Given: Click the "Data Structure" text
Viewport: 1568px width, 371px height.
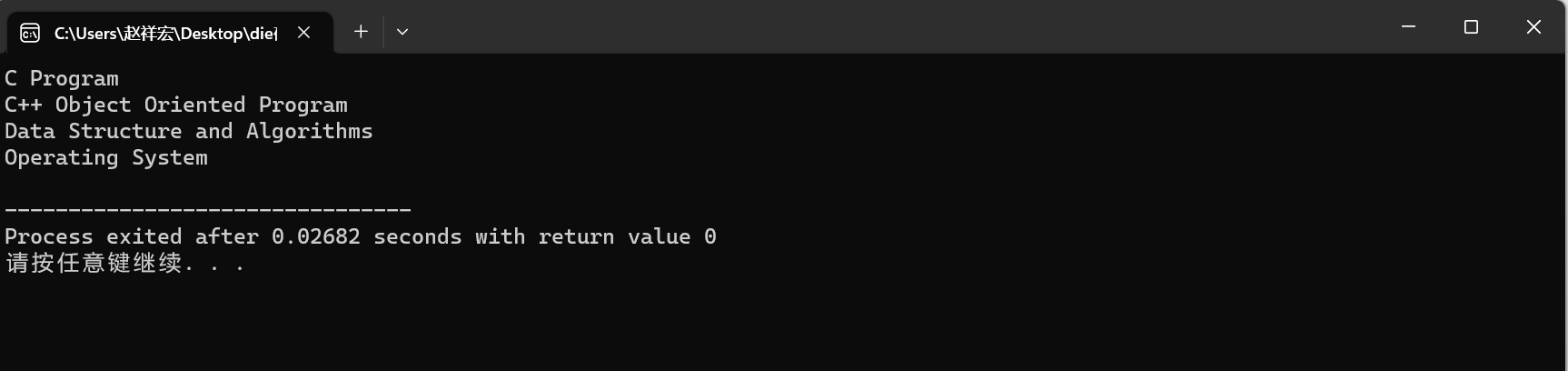Looking at the screenshot, I should point(94,132).
